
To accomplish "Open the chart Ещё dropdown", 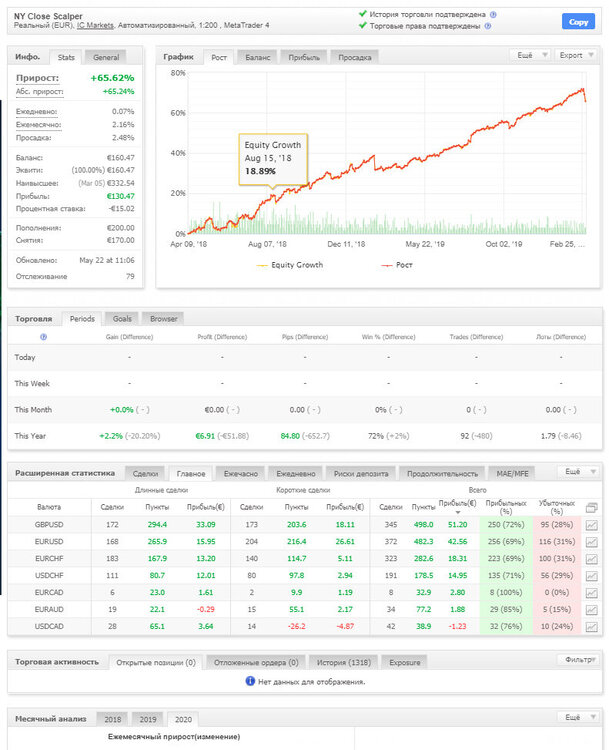I will [x=531, y=55].
